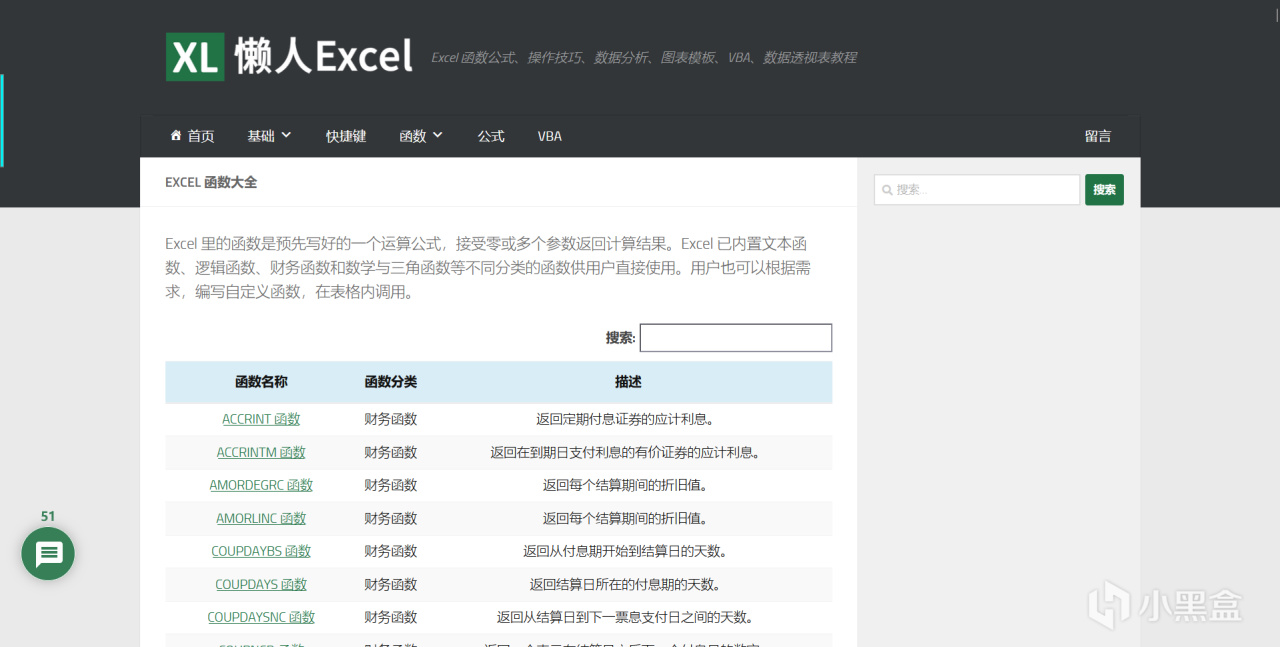Click 返回从付息期开始到结算日的天数。 cell
The image size is (1280, 647).
coord(628,551)
